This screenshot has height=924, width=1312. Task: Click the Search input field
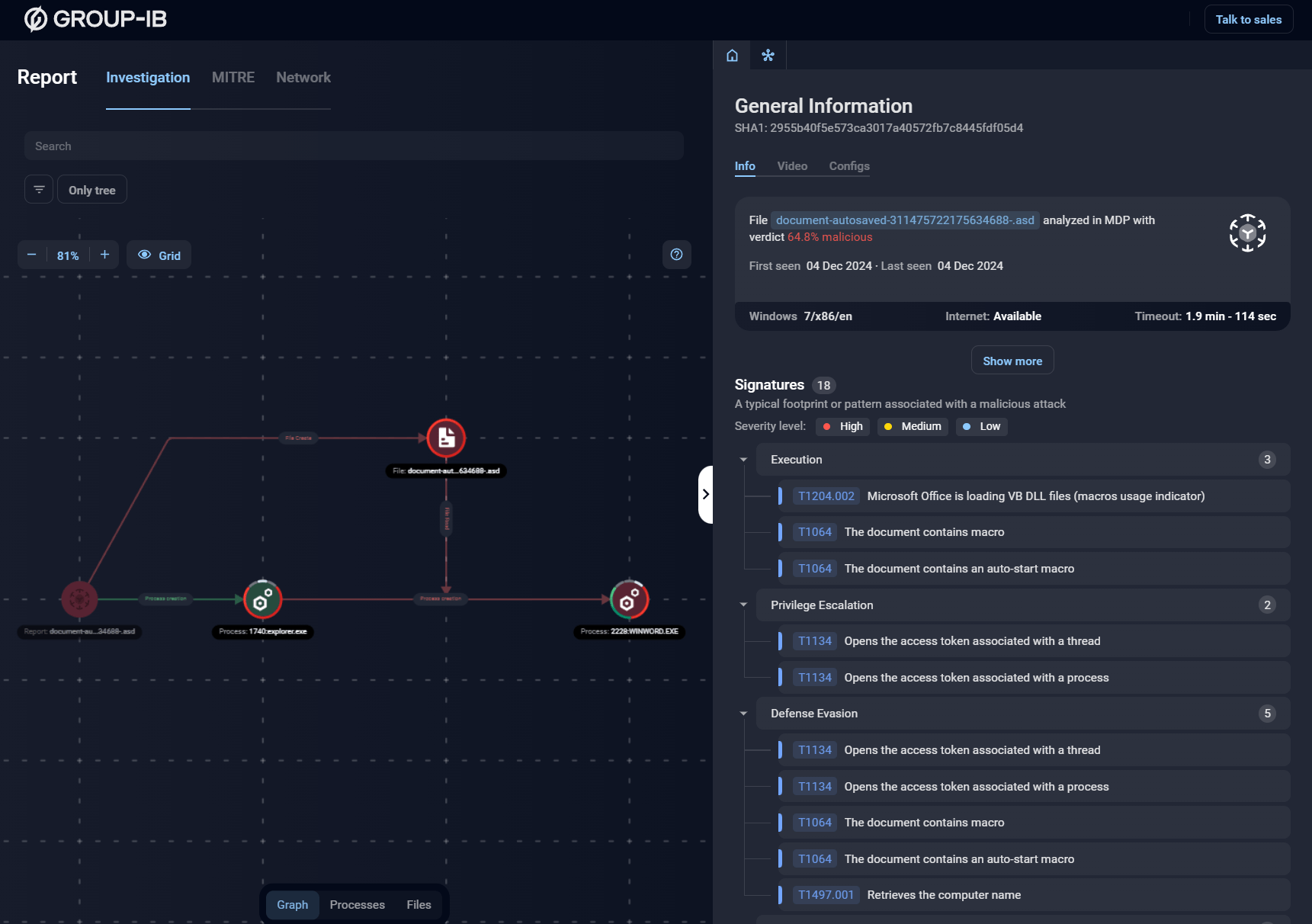[x=353, y=146]
